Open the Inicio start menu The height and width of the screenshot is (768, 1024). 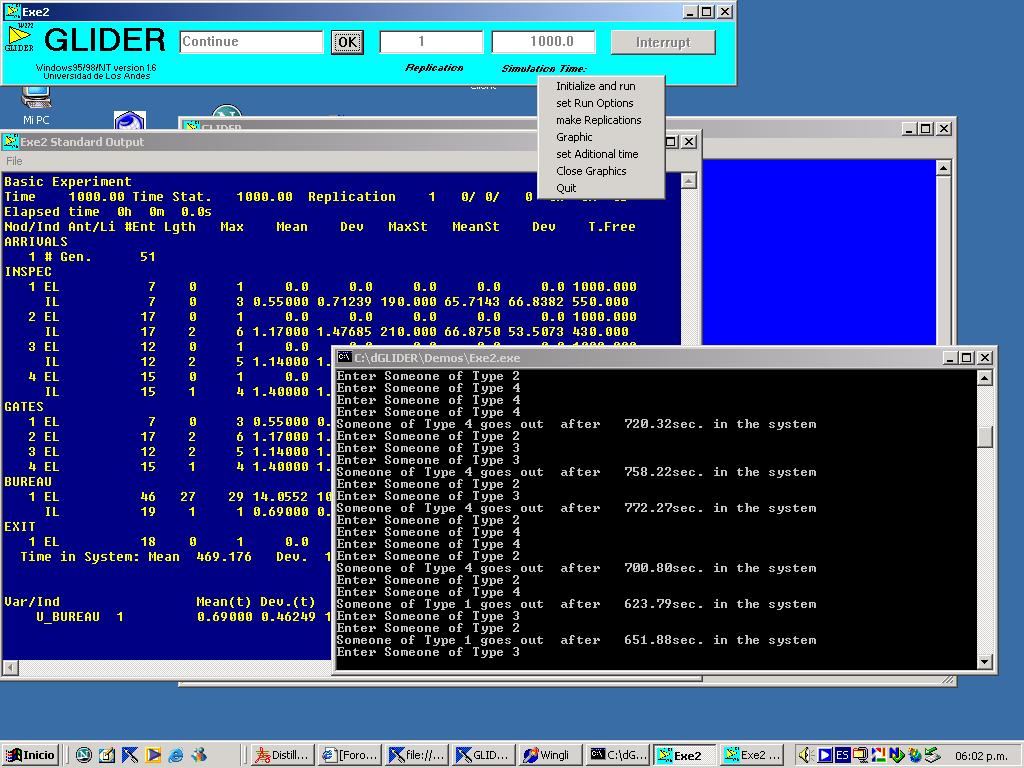[31, 755]
